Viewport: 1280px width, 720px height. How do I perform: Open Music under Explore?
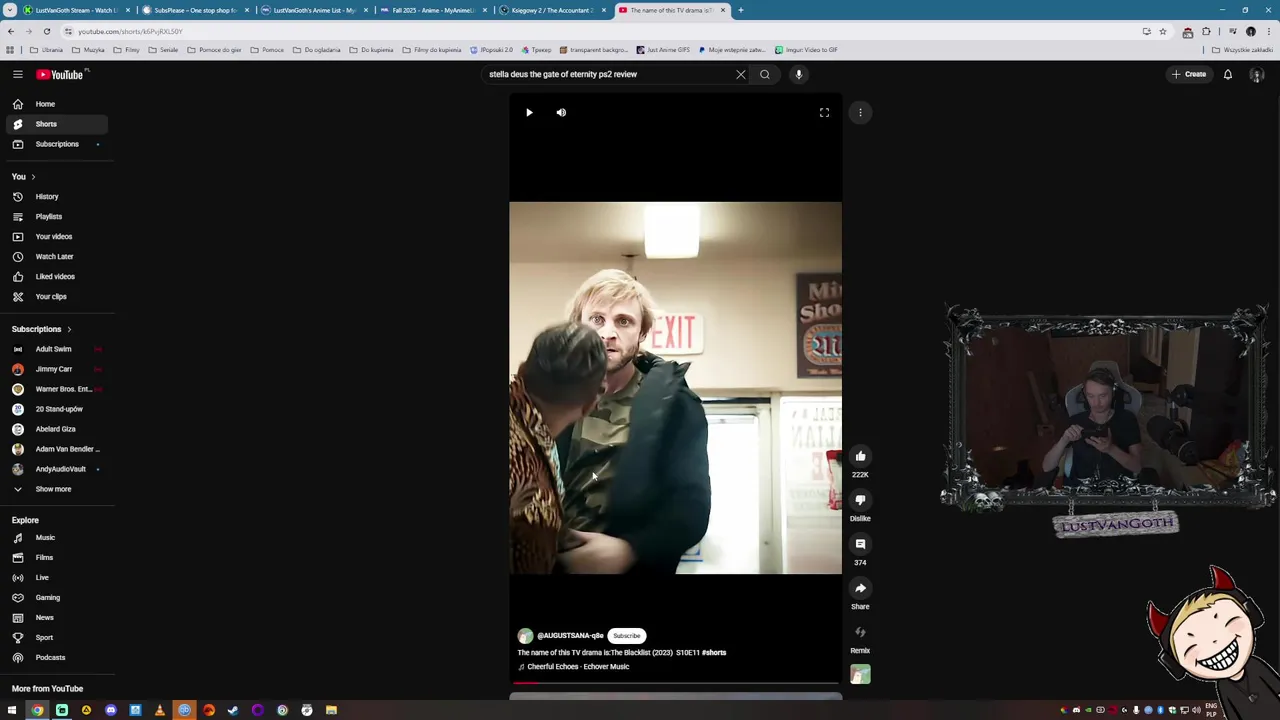[56, 538]
